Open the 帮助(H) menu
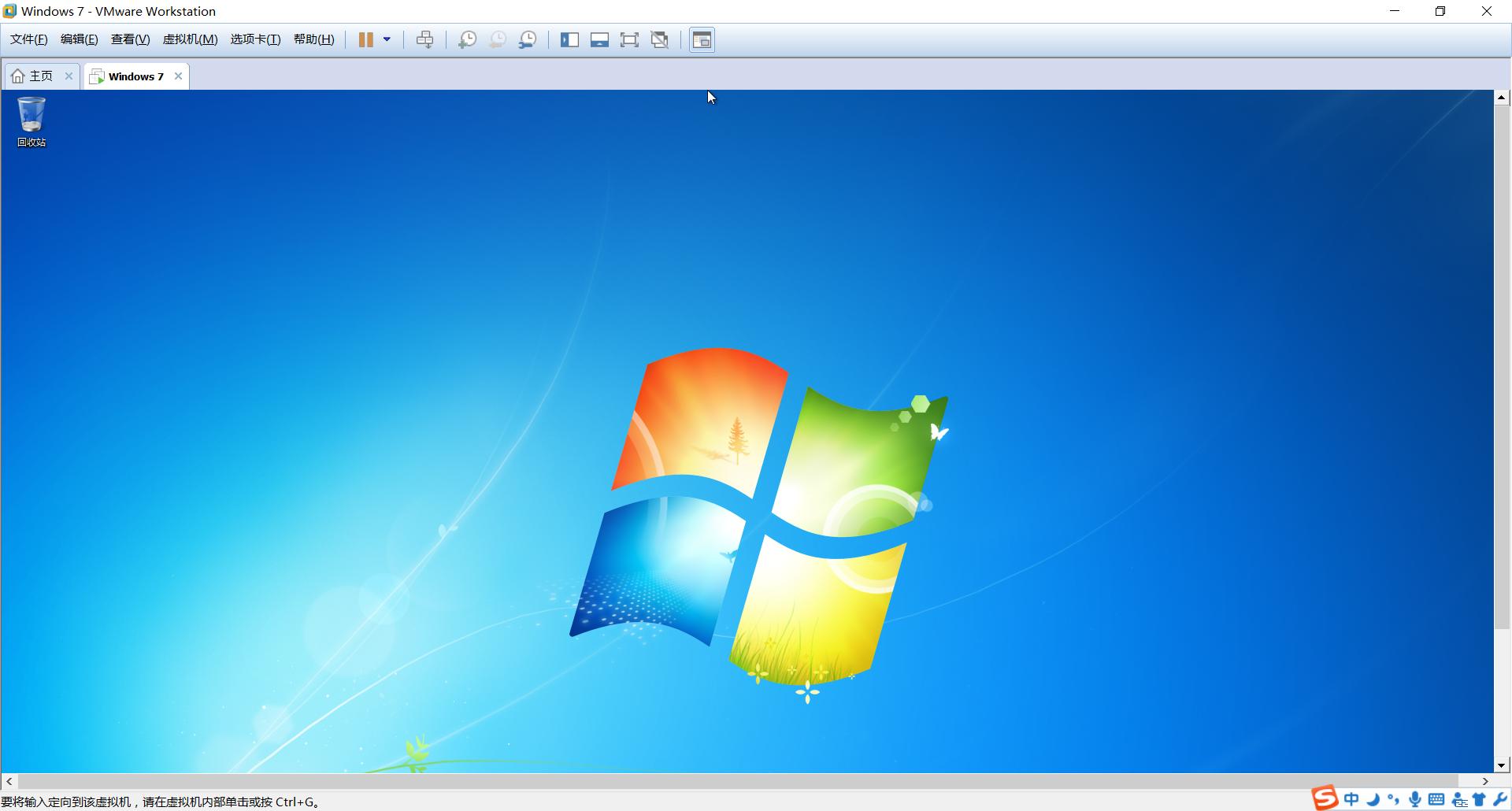The width and height of the screenshot is (1512, 811). tap(313, 39)
